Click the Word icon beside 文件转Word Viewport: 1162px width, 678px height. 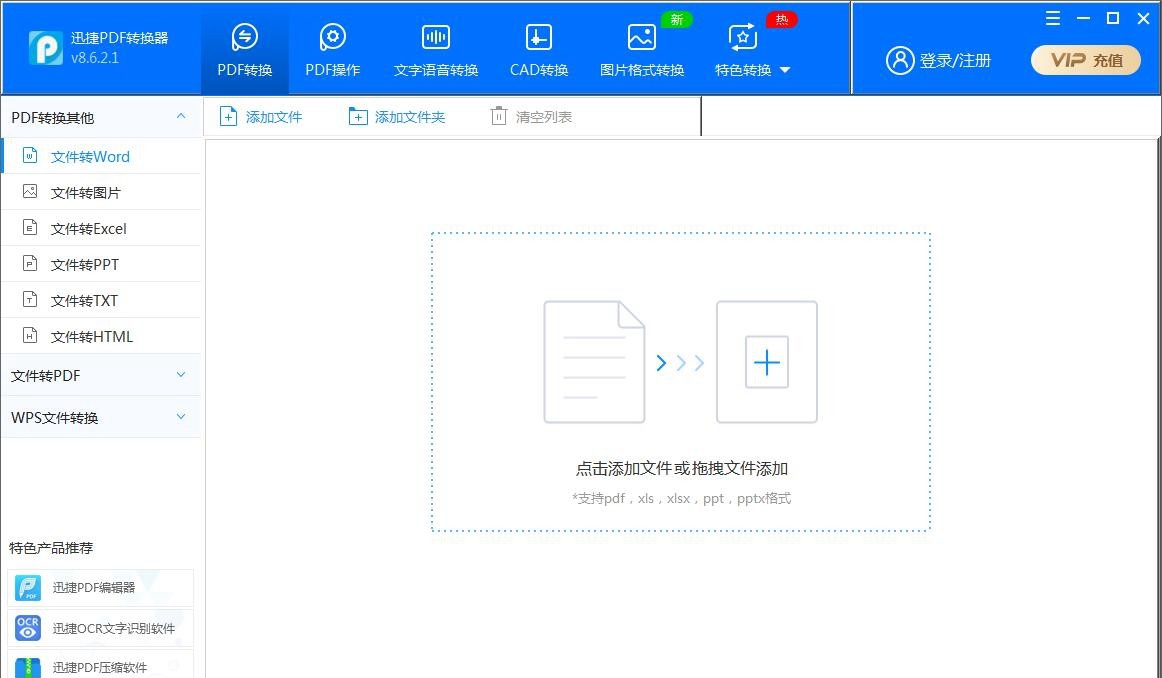[x=30, y=156]
